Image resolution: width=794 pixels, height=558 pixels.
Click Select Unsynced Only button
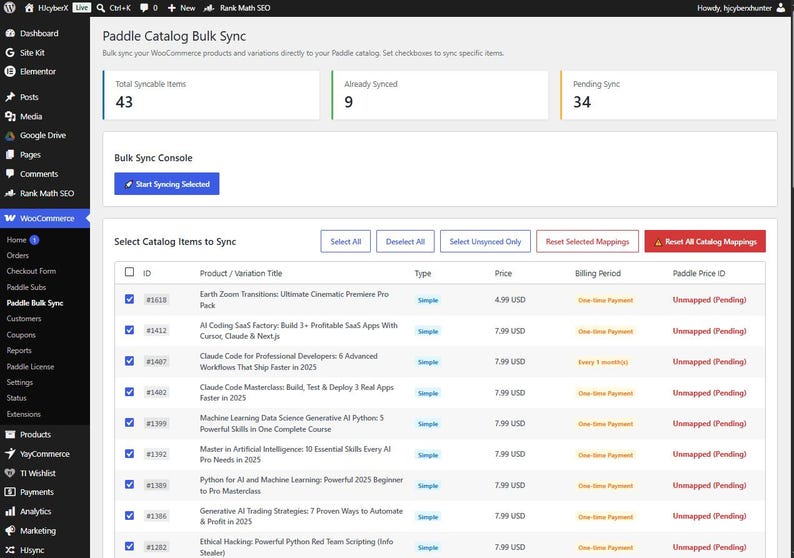pos(485,242)
